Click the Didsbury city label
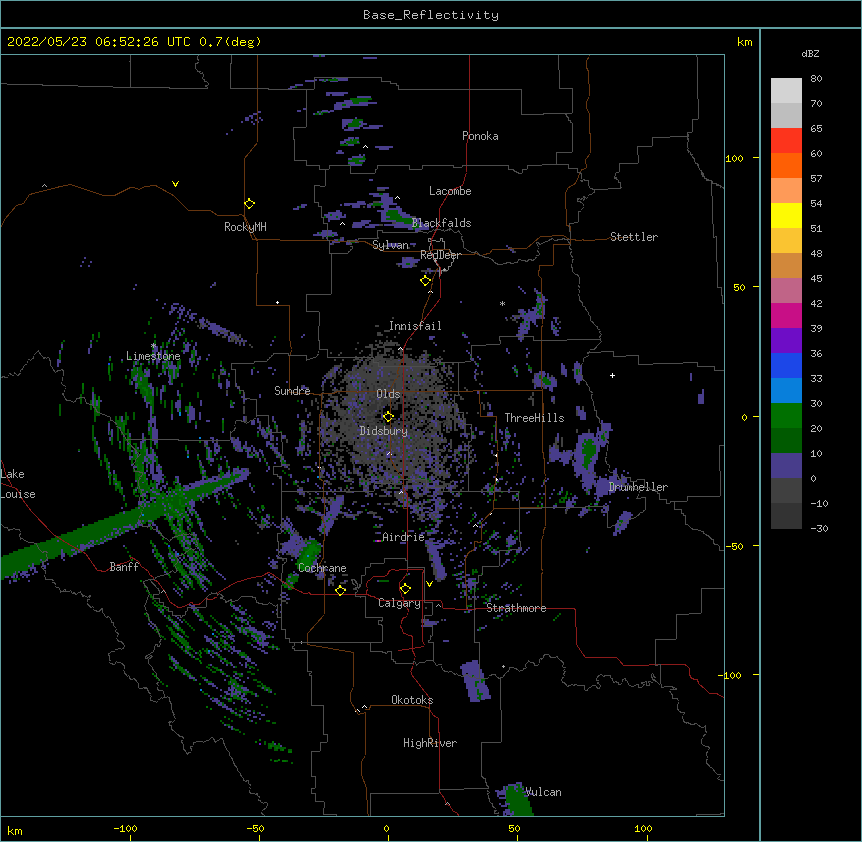862x842 pixels. (383, 431)
